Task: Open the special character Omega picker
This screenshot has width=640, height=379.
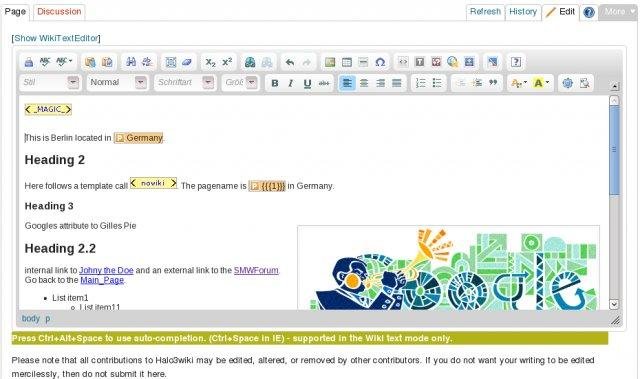Action: click(380, 62)
